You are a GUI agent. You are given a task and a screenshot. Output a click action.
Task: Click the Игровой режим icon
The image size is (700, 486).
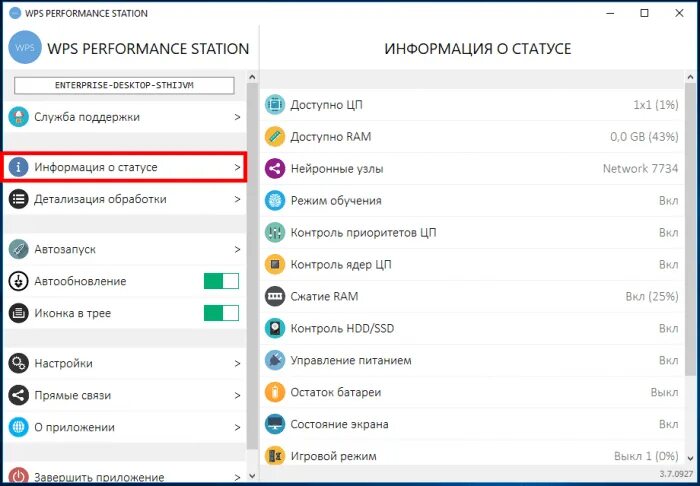coord(275,456)
